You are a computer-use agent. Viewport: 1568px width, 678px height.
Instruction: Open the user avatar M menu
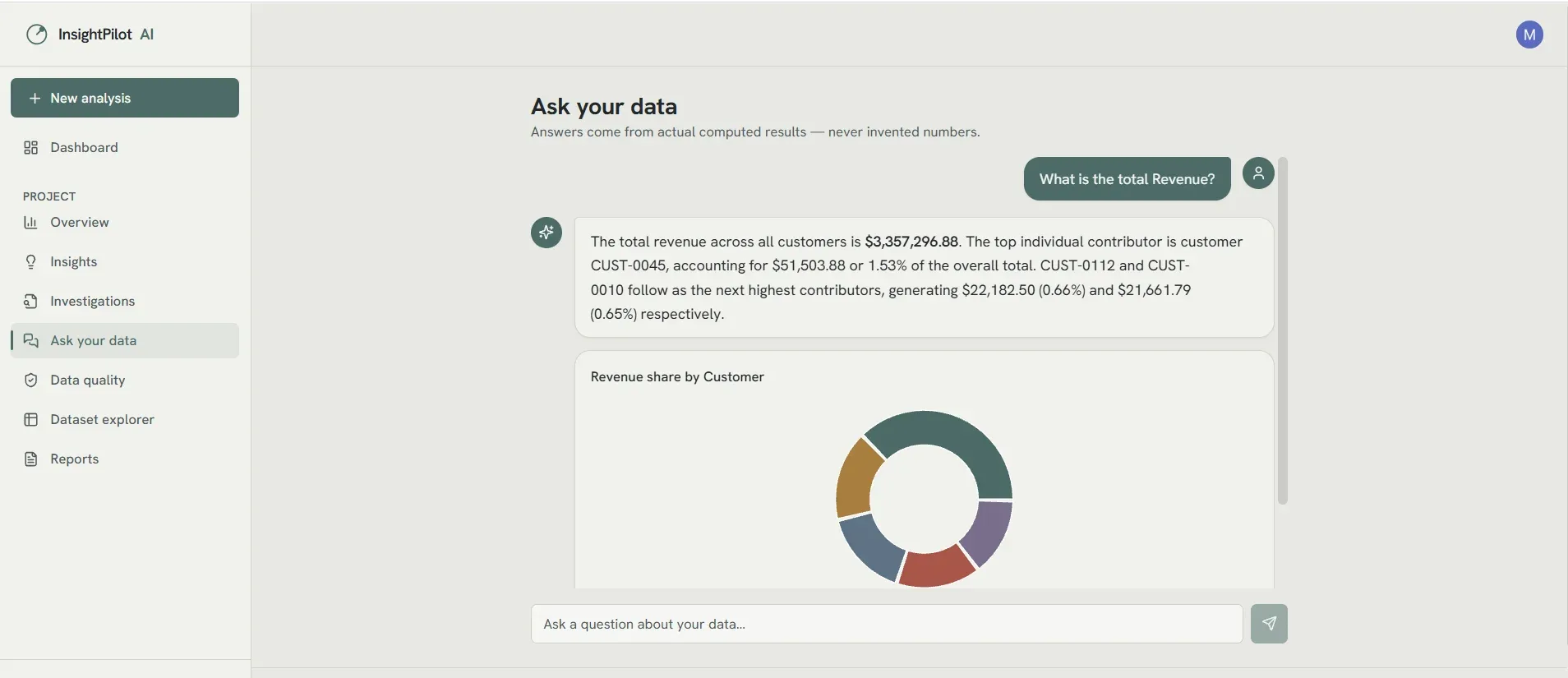[1529, 35]
